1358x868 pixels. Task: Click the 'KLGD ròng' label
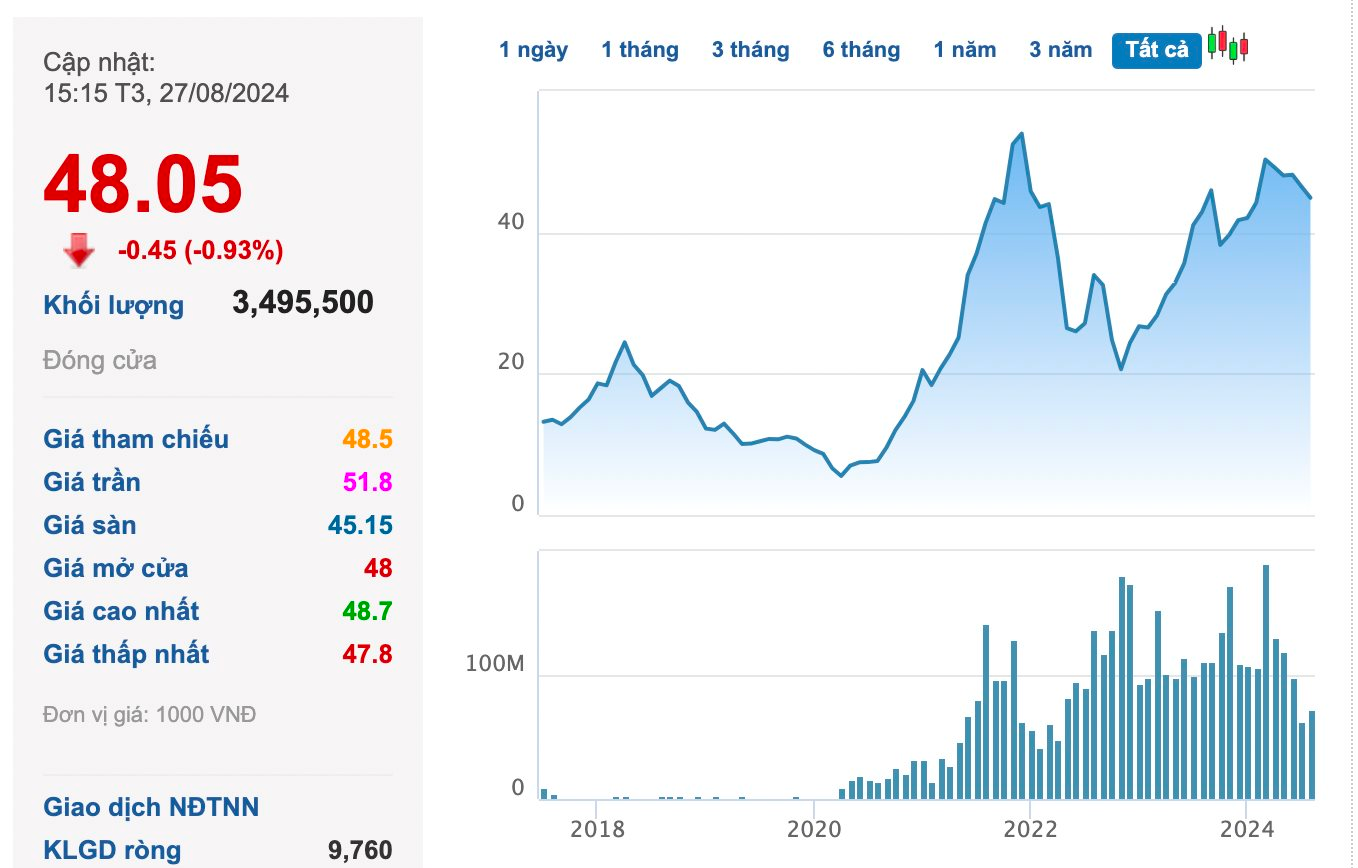112,850
